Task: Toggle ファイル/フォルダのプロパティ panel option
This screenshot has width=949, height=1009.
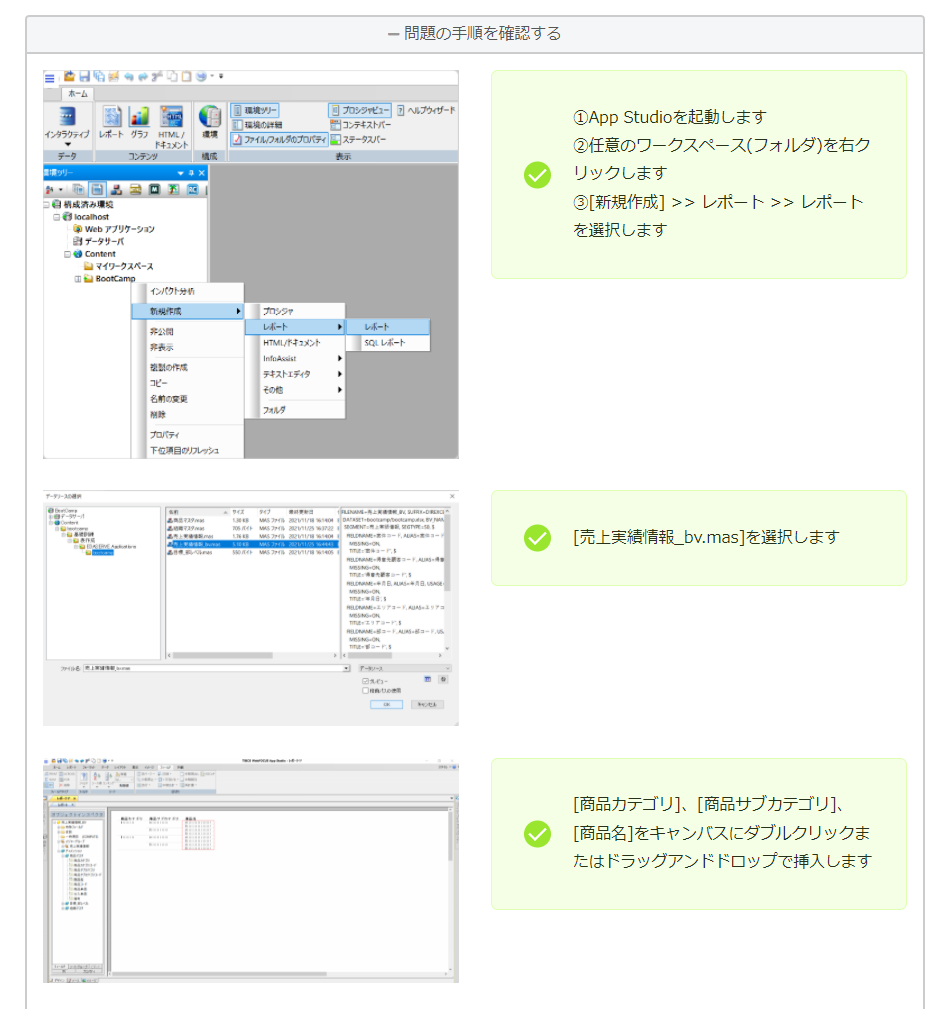Action: point(278,140)
